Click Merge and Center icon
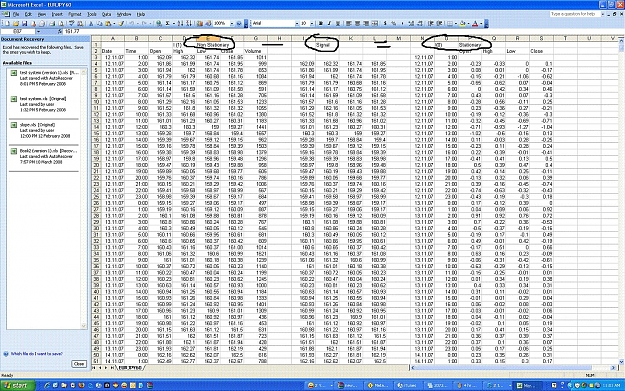 coord(375,24)
